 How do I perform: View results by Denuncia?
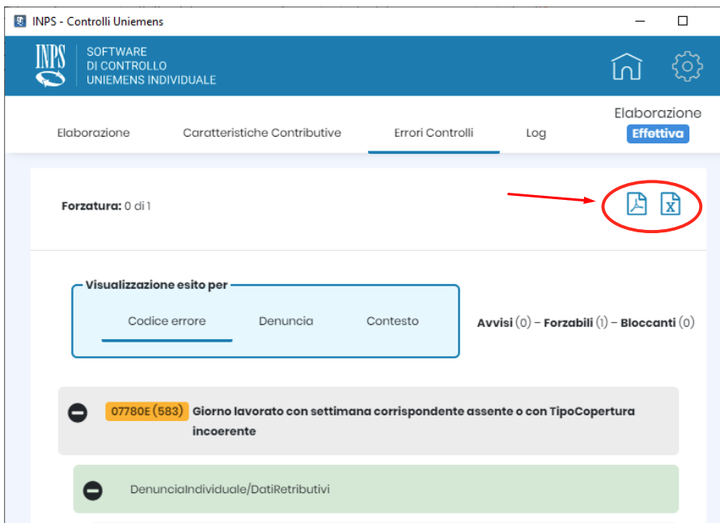coord(286,321)
